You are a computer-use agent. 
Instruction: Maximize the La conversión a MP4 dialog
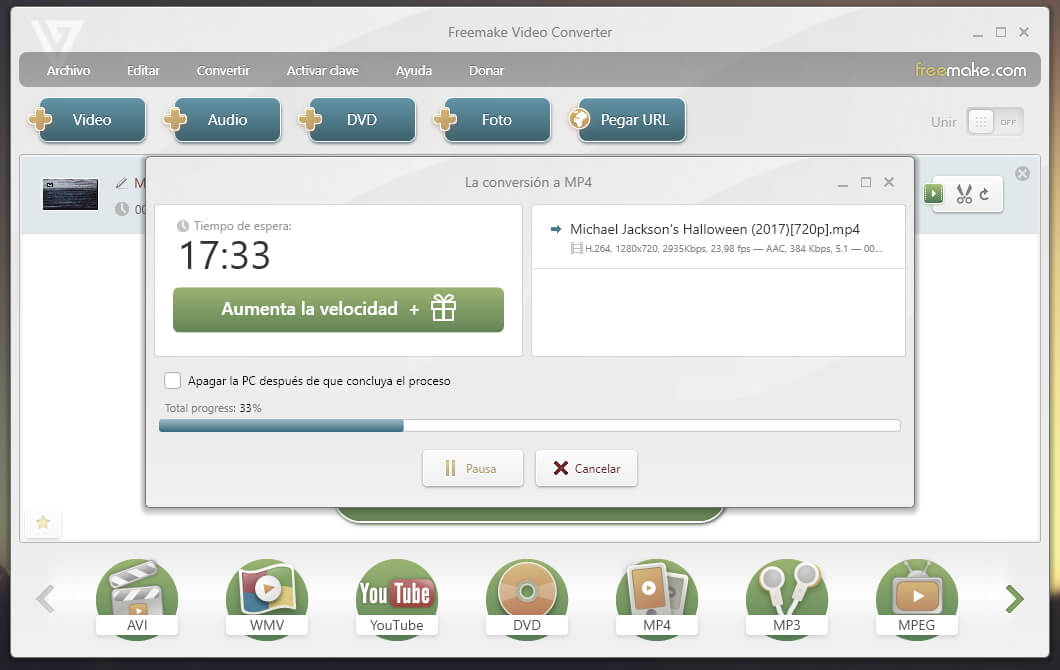866,183
